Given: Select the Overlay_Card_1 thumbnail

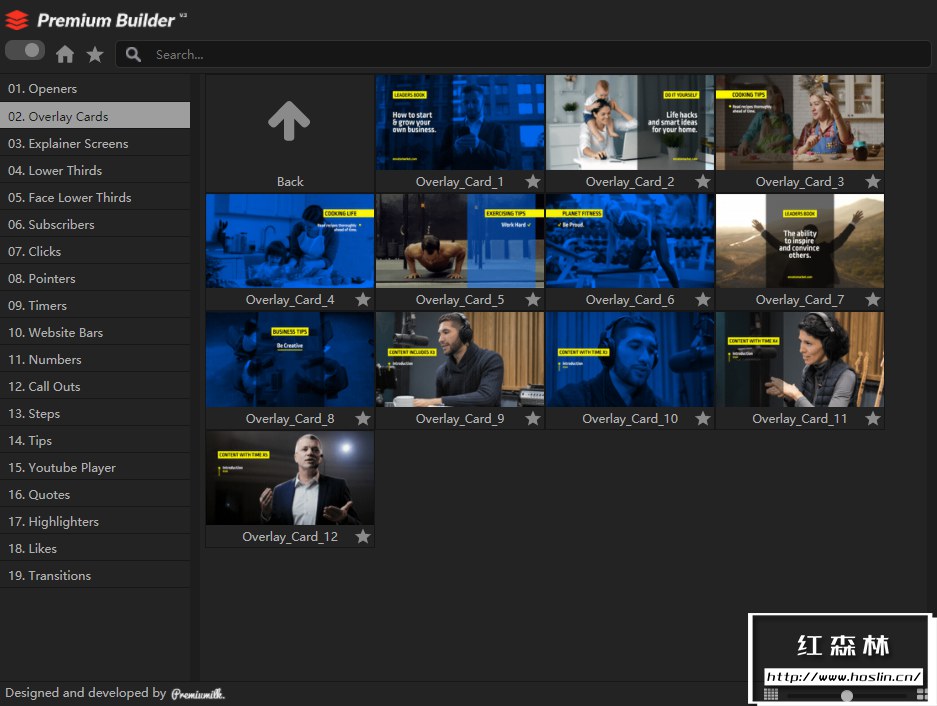Looking at the screenshot, I should point(460,123).
